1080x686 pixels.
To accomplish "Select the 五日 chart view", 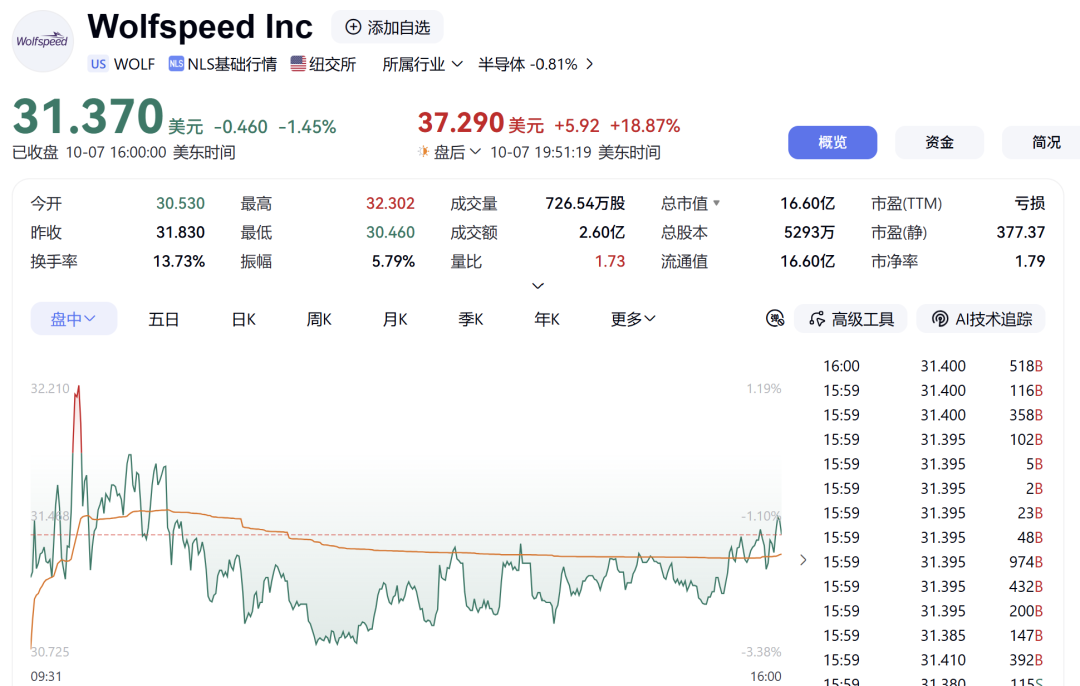I will [164, 320].
